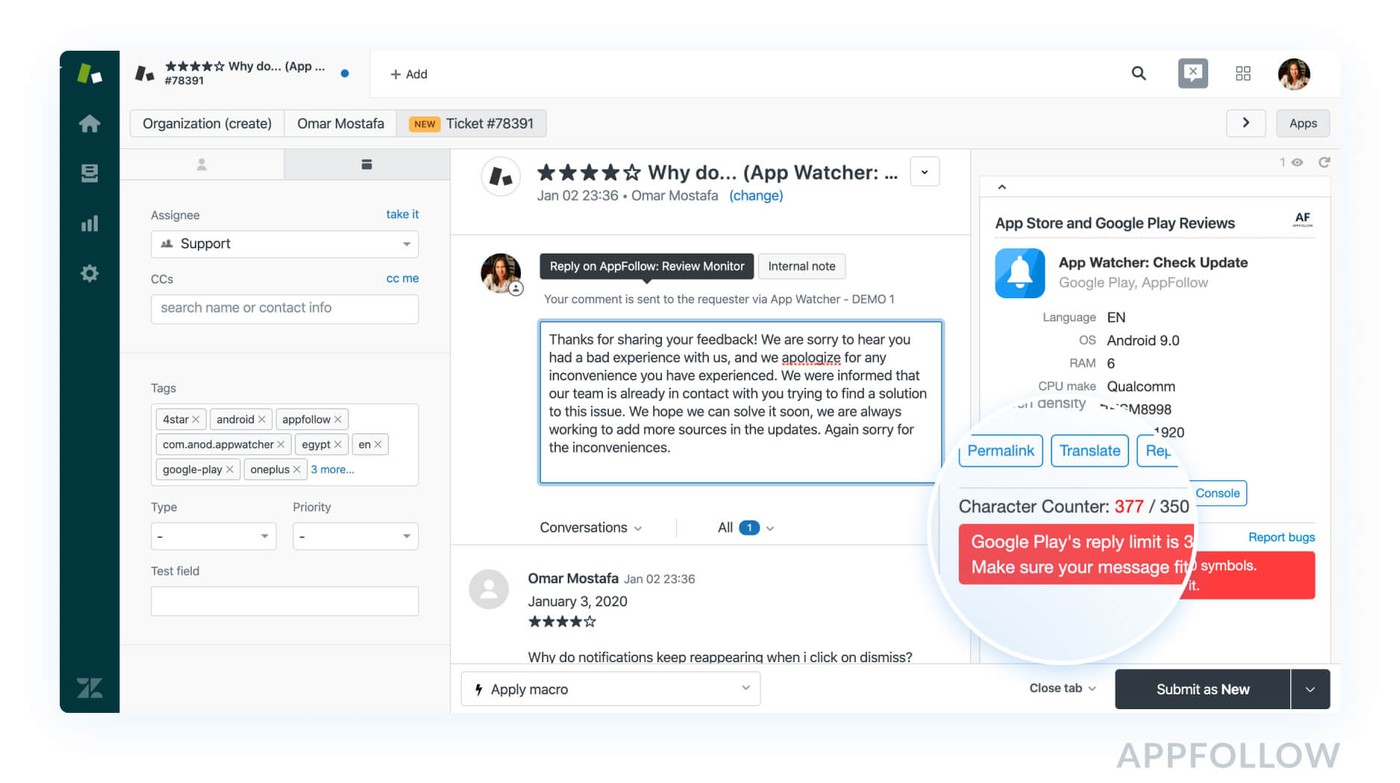Click the Submit as New button

(1202, 689)
